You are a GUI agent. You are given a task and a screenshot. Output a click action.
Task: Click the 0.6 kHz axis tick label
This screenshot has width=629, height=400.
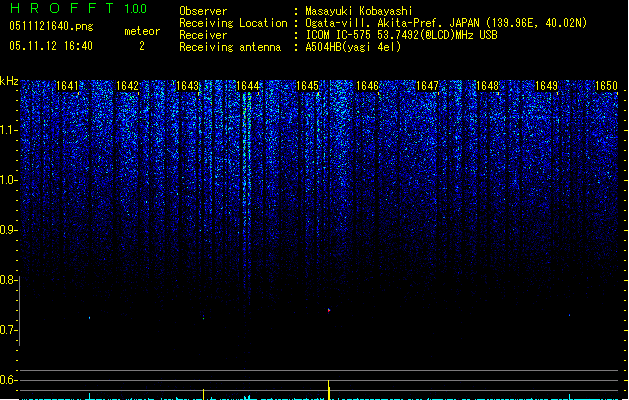8,380
